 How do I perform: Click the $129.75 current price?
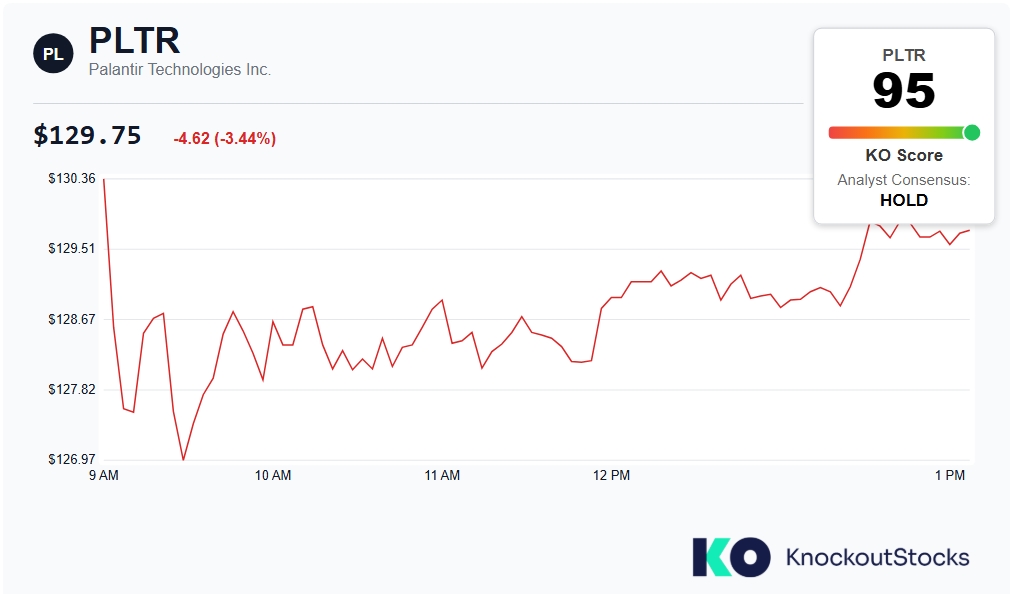point(87,136)
